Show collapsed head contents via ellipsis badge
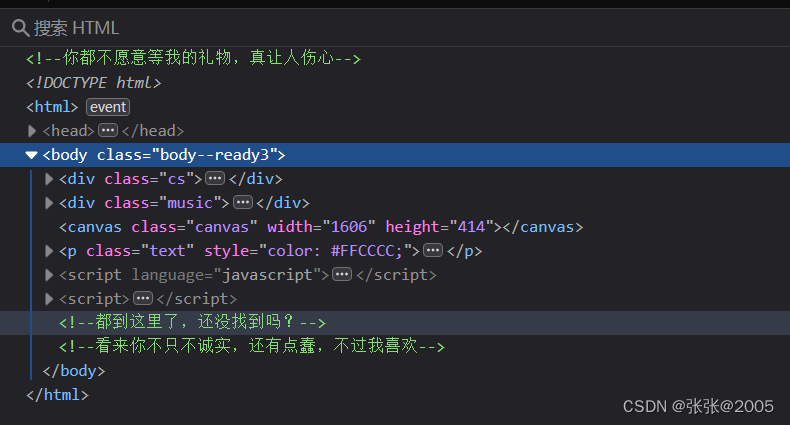Screen dimensions: 790x425 pos(108,130)
